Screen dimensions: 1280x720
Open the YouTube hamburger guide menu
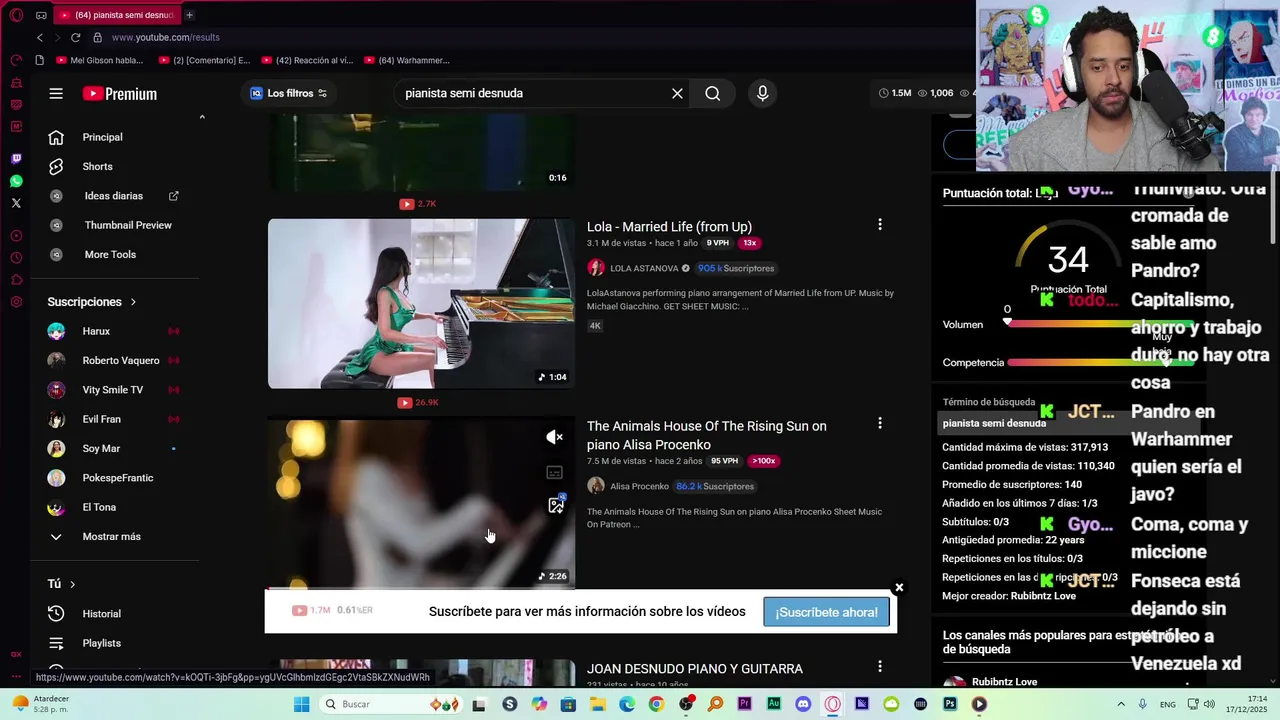[56, 93]
